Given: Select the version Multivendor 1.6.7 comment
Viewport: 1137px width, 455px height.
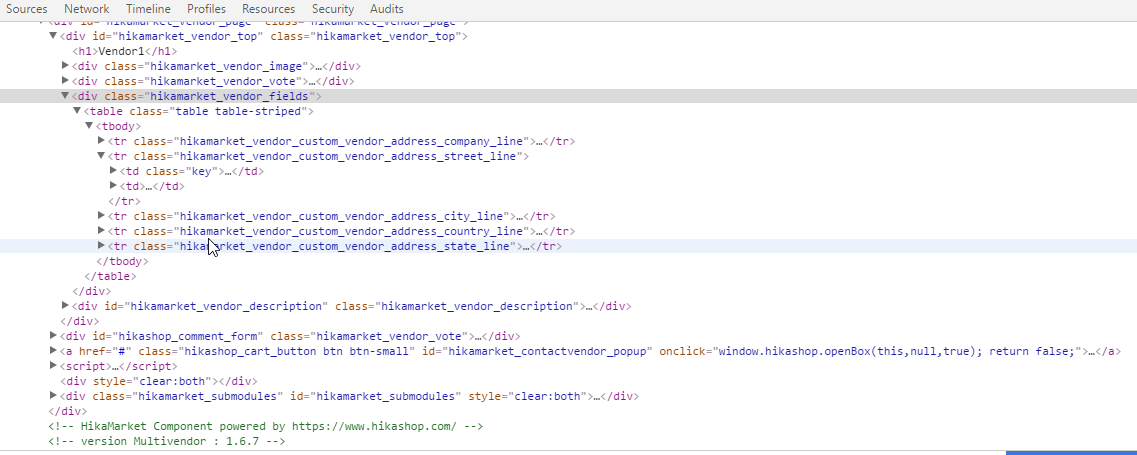Looking at the screenshot, I should 167,441.
